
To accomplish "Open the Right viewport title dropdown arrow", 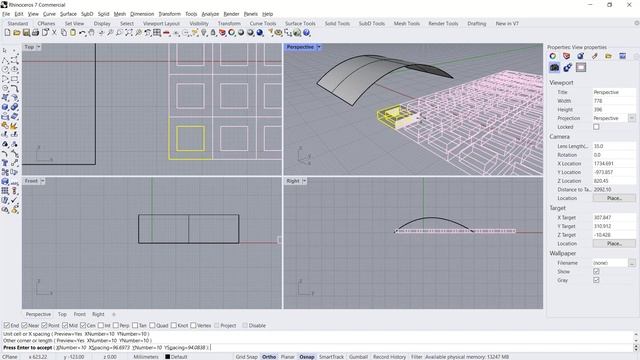I will coord(304,181).
